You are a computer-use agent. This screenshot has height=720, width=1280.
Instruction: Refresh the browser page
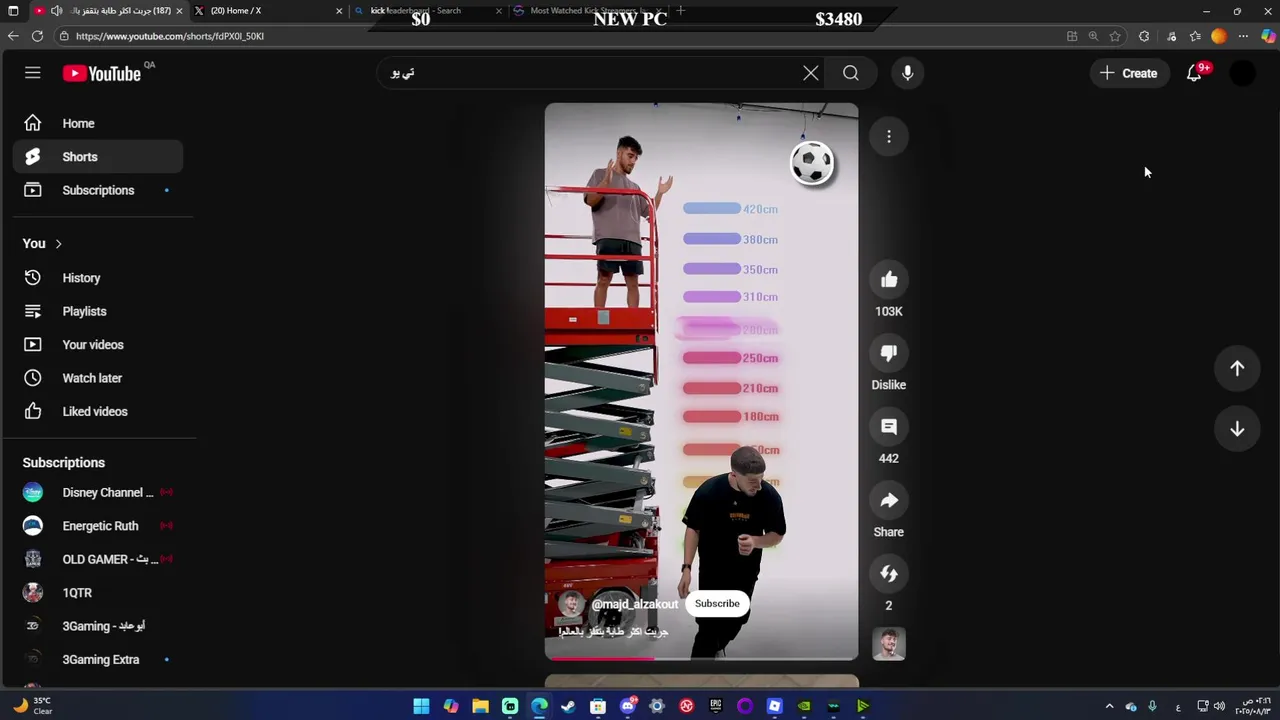tap(37, 36)
